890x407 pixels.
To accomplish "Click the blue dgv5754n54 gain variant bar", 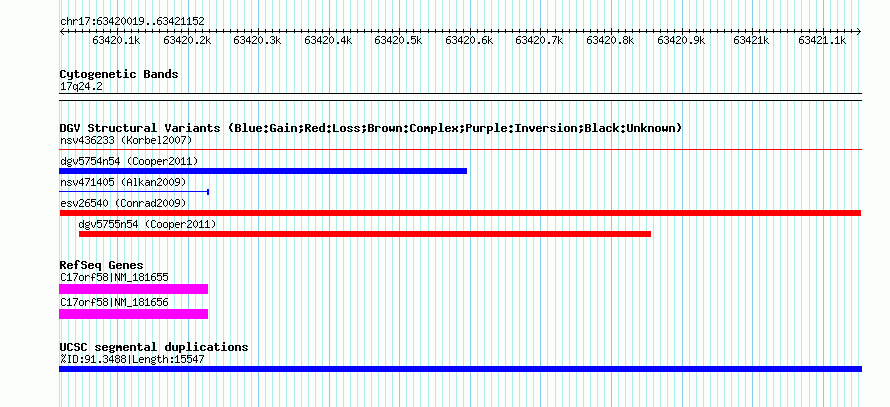I will point(263,171).
